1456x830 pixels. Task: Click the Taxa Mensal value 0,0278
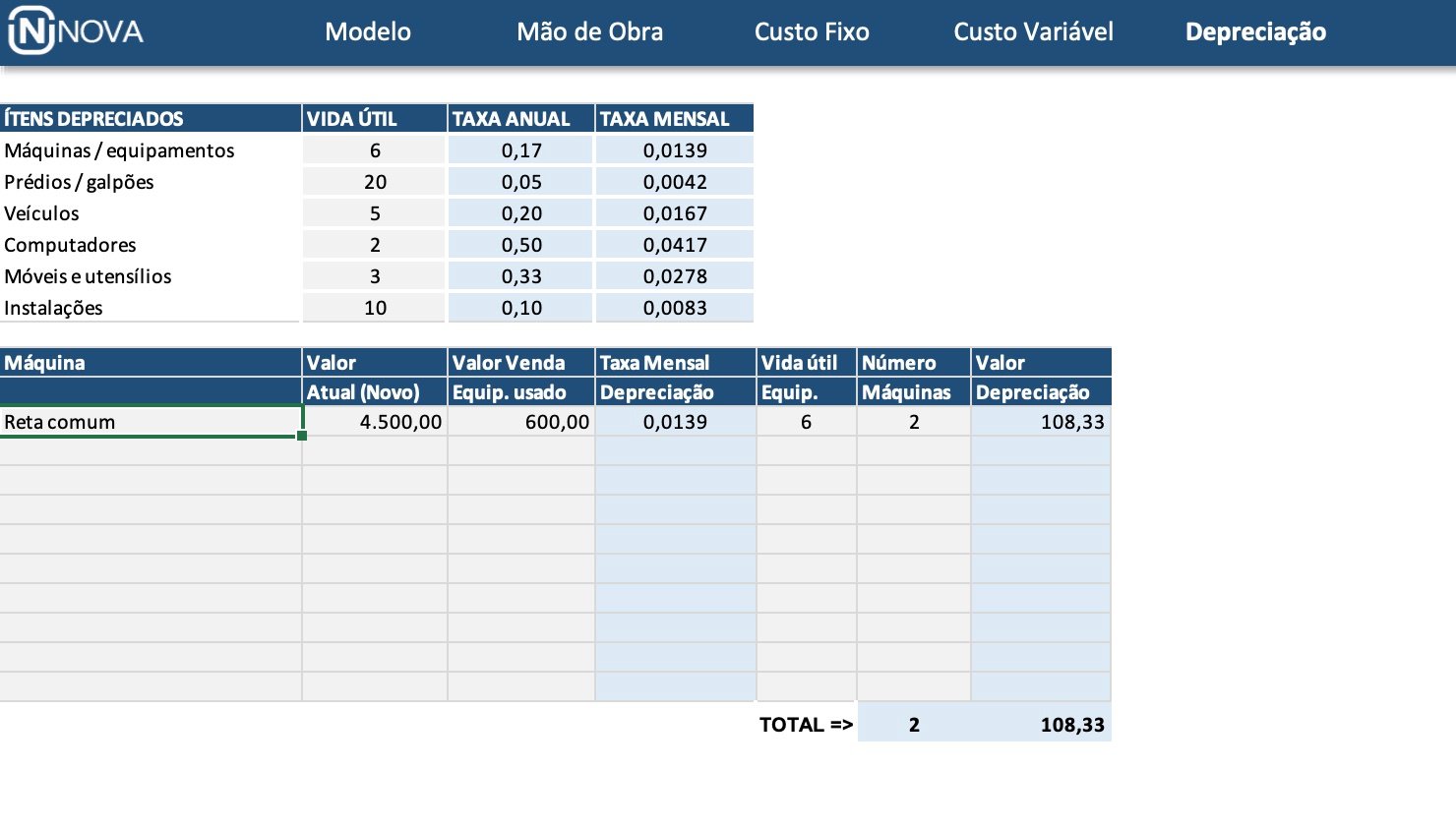[675, 276]
